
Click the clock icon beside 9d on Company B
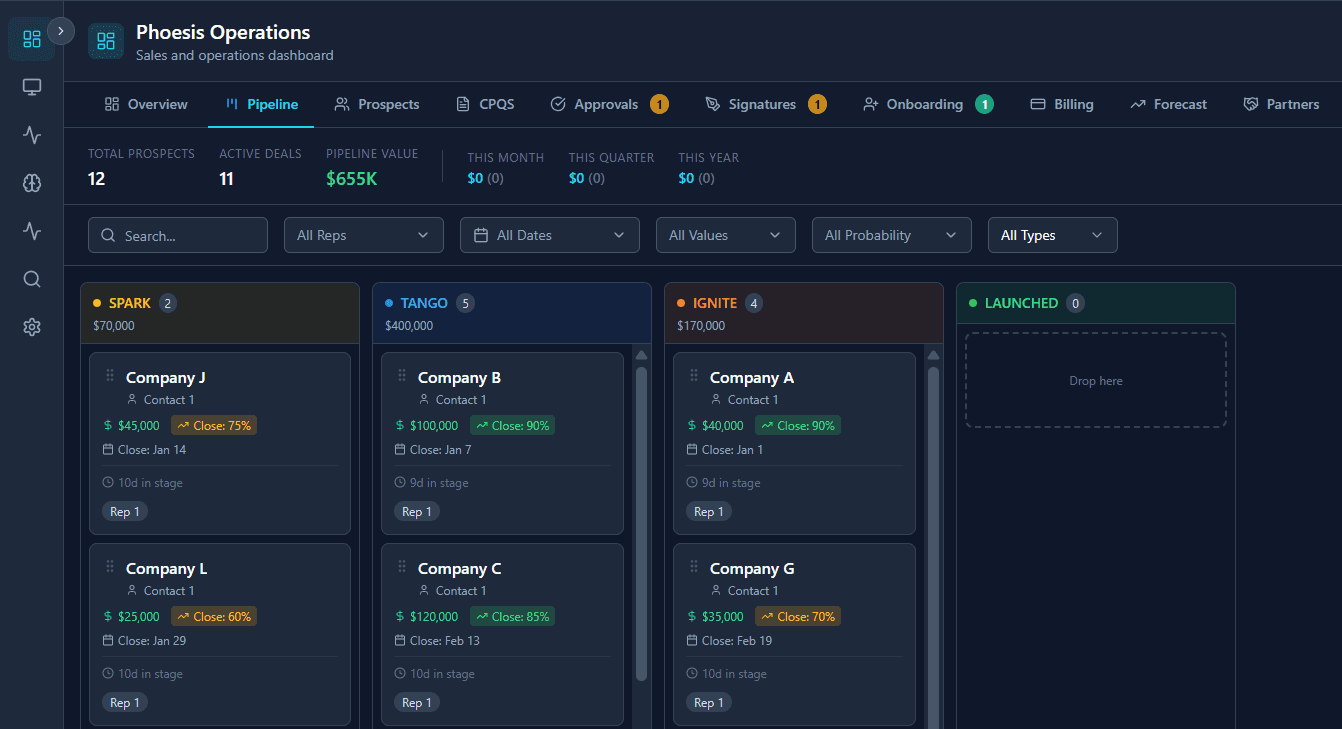400,482
